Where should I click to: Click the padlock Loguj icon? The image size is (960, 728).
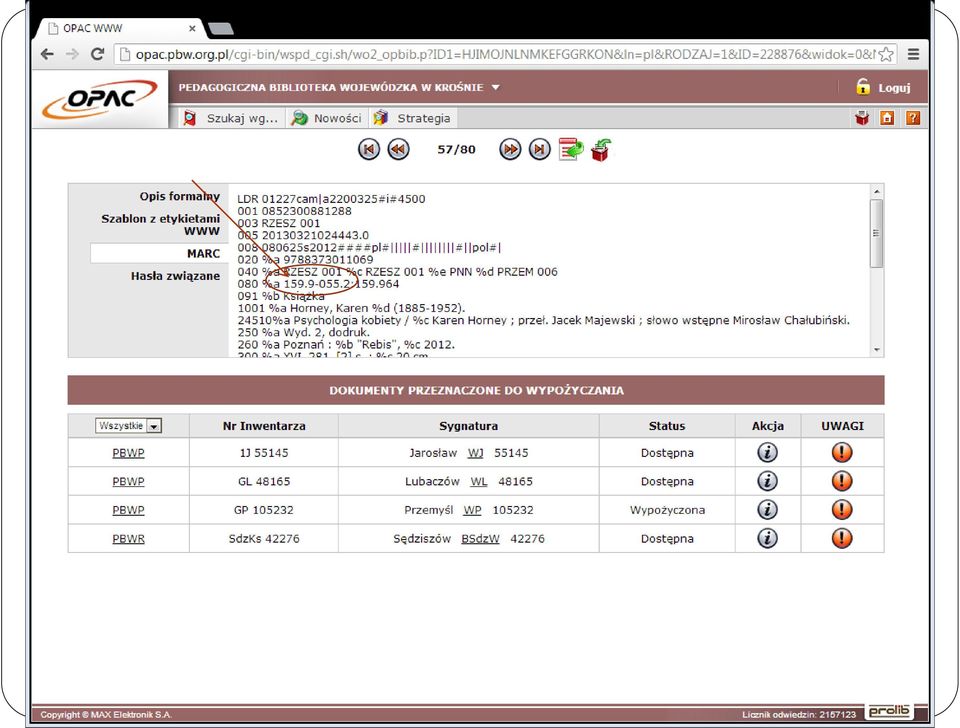[863, 87]
